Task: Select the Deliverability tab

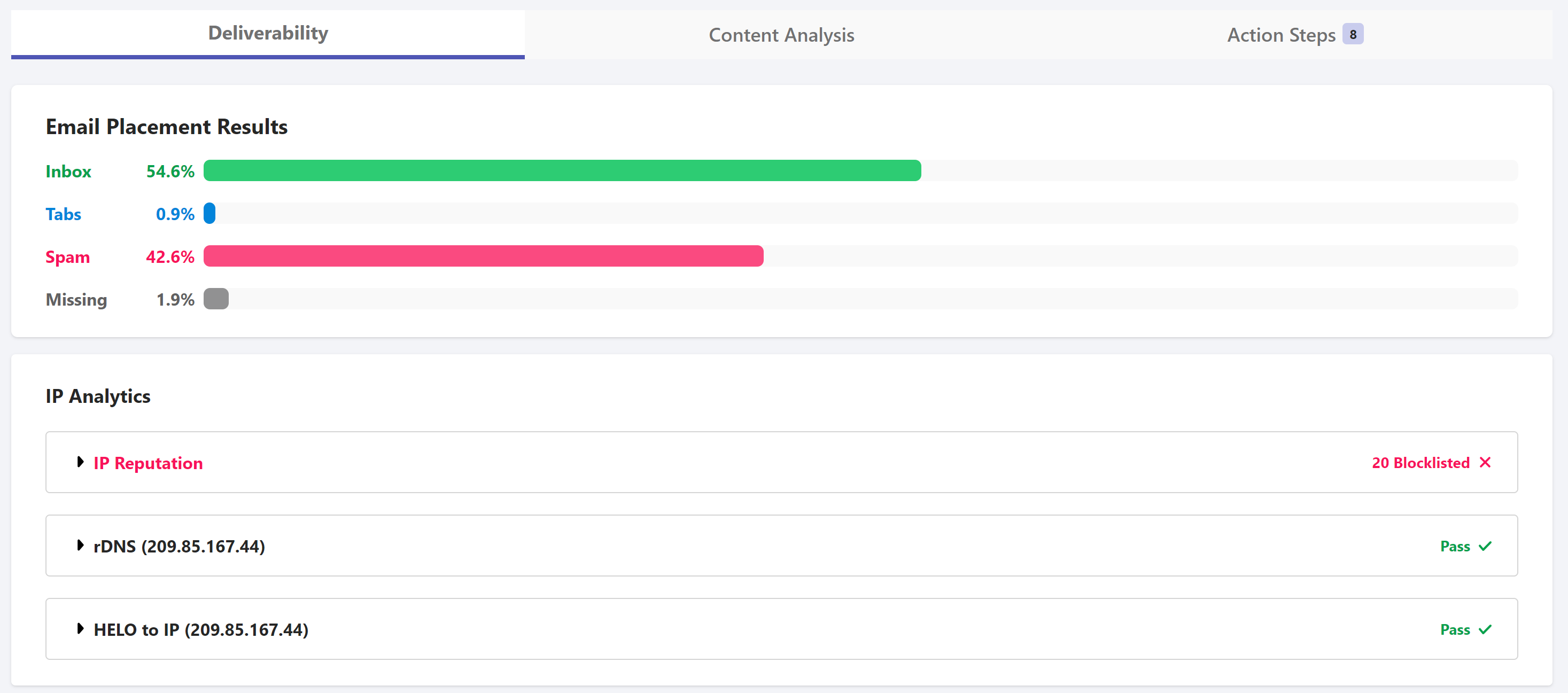Action: (268, 33)
